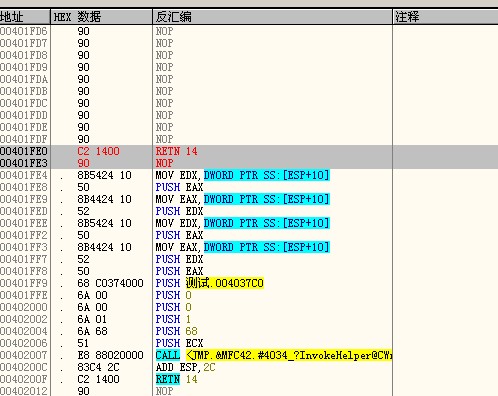Screen dimensions: 498x396
Task: Select PUSH EAX at address 00401FE8
Action: coord(179,187)
